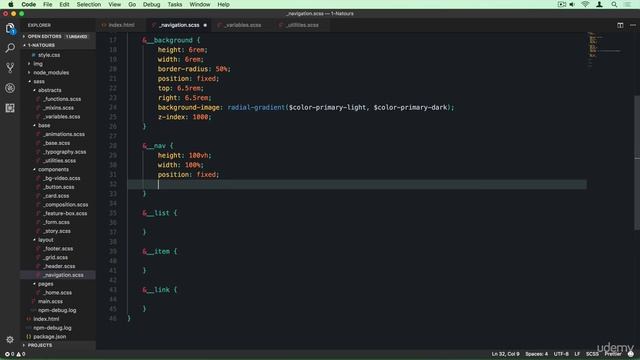
Task: Open the Go menu
Action: 132,4
